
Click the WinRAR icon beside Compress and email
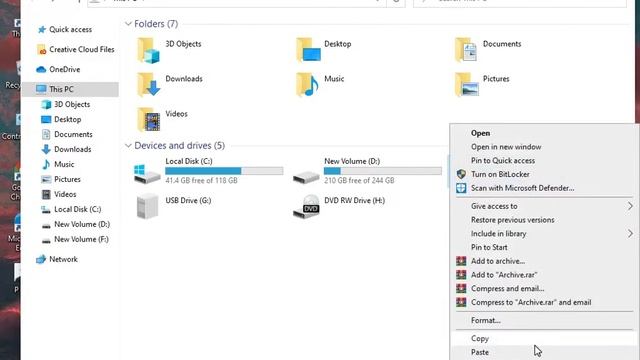click(x=461, y=289)
